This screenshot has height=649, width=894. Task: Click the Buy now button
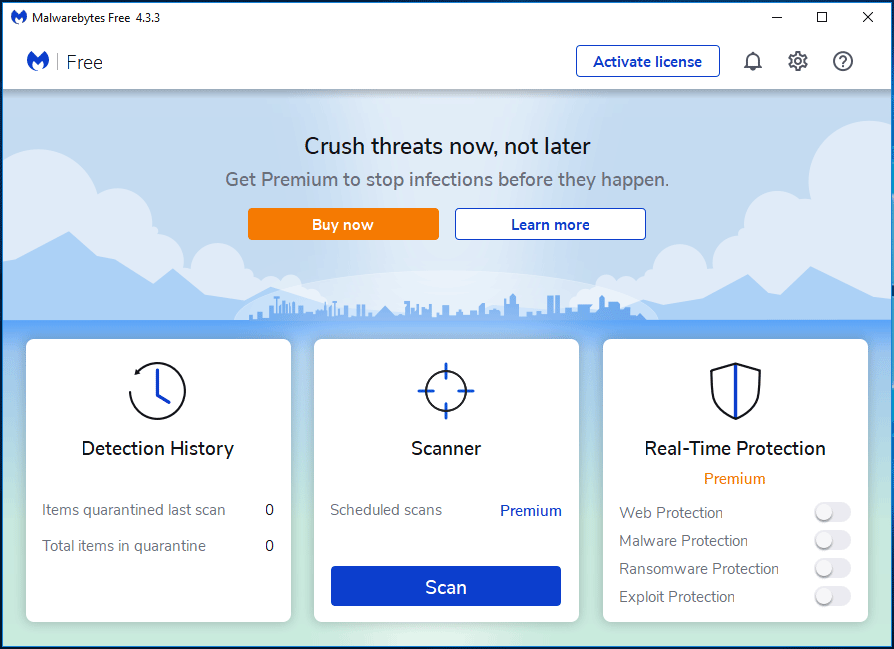click(343, 224)
